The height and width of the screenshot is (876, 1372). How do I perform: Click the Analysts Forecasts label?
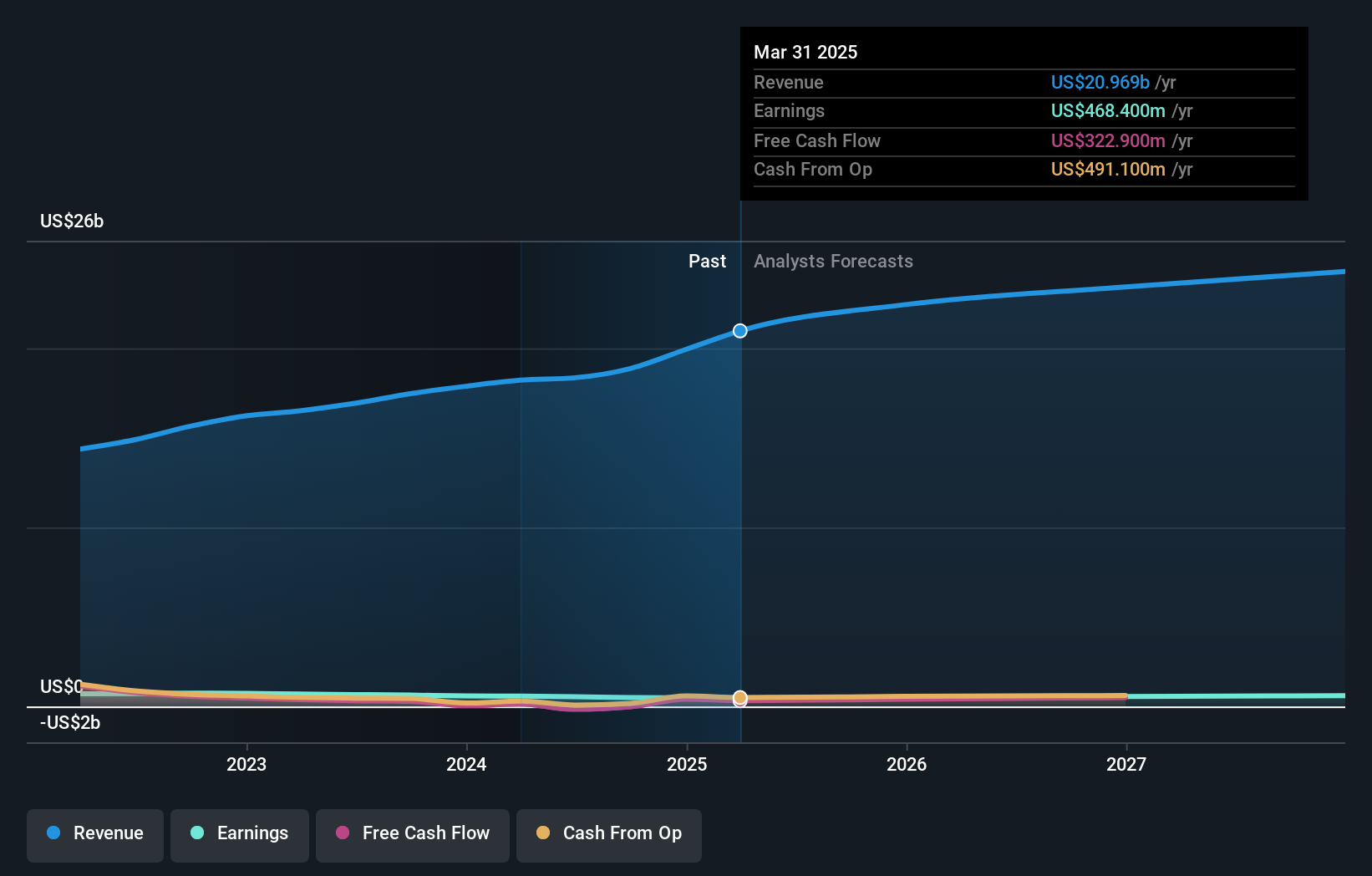pyautogui.click(x=833, y=261)
